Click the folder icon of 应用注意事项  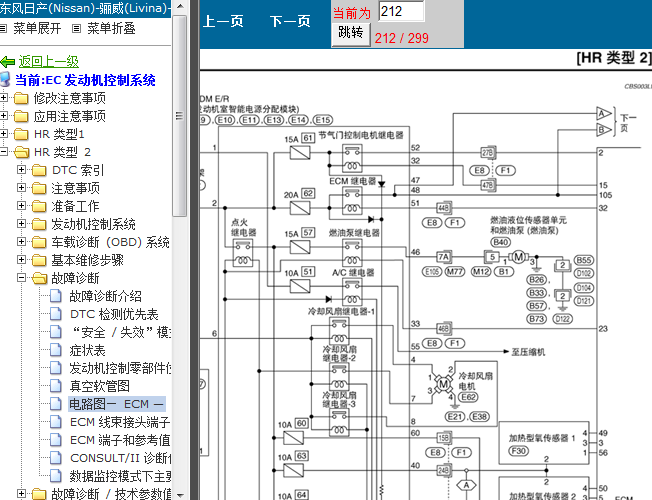click(21, 116)
